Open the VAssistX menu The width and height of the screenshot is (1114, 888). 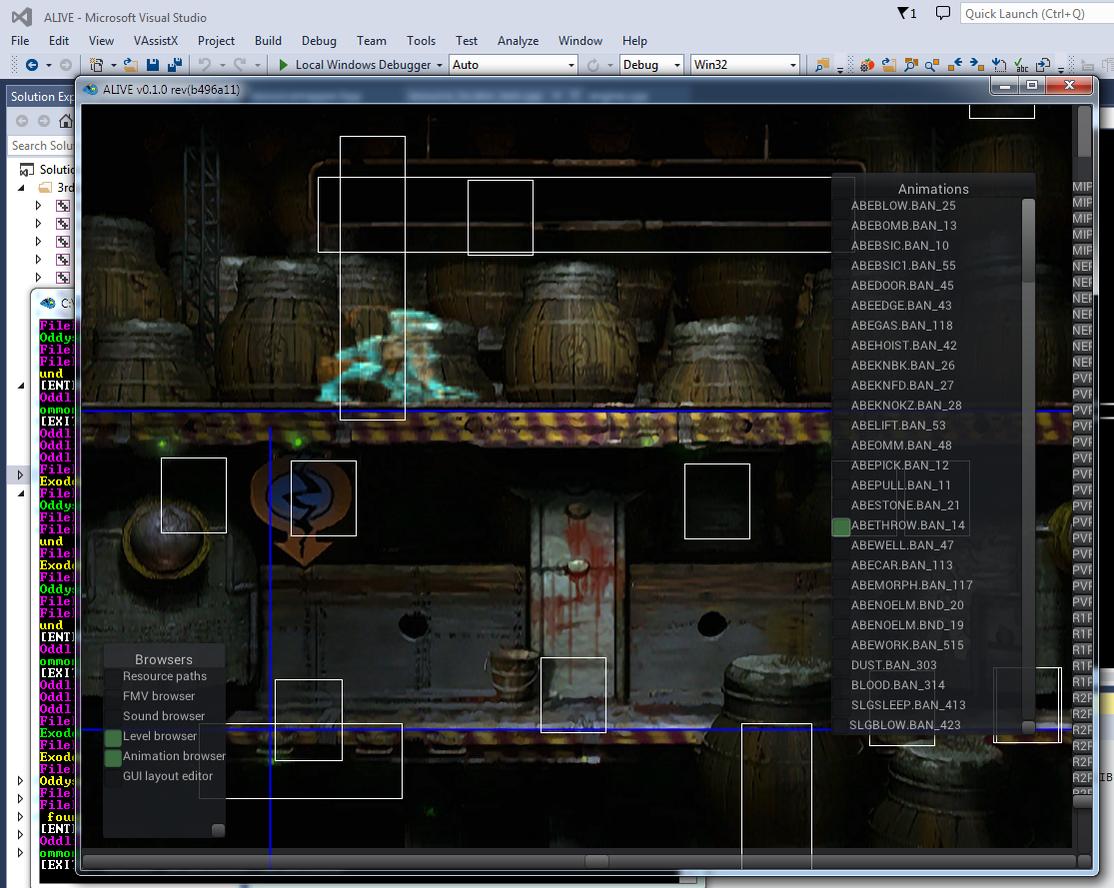pyautogui.click(x=156, y=41)
